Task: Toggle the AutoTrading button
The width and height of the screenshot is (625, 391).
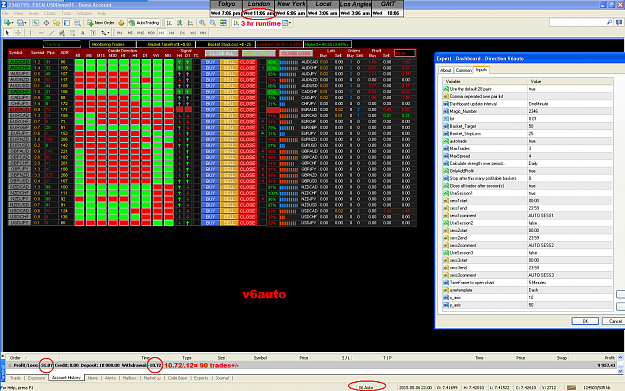Action: (144, 23)
